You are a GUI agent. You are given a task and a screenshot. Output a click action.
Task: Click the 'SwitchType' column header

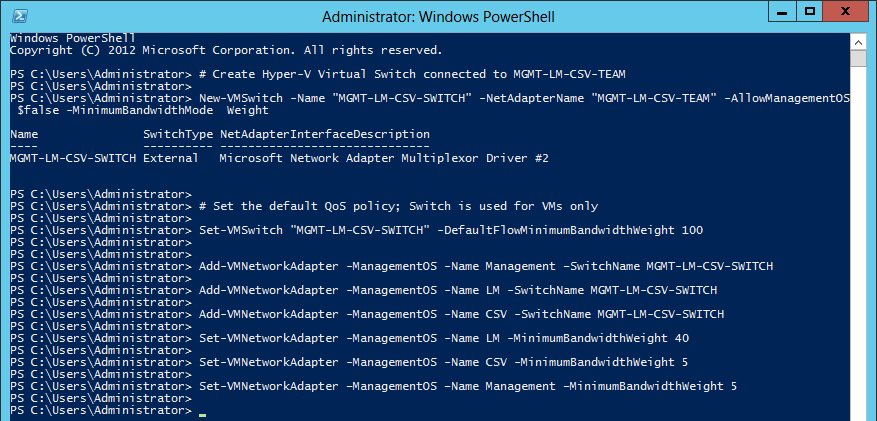[173, 134]
